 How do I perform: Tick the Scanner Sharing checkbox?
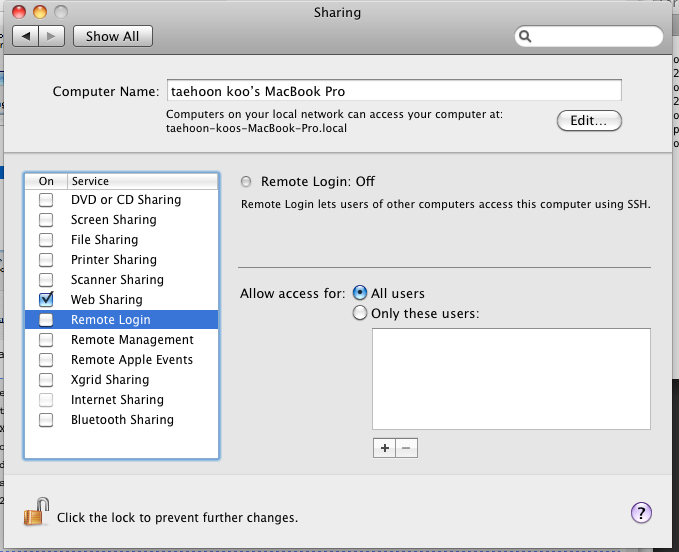(x=46, y=280)
